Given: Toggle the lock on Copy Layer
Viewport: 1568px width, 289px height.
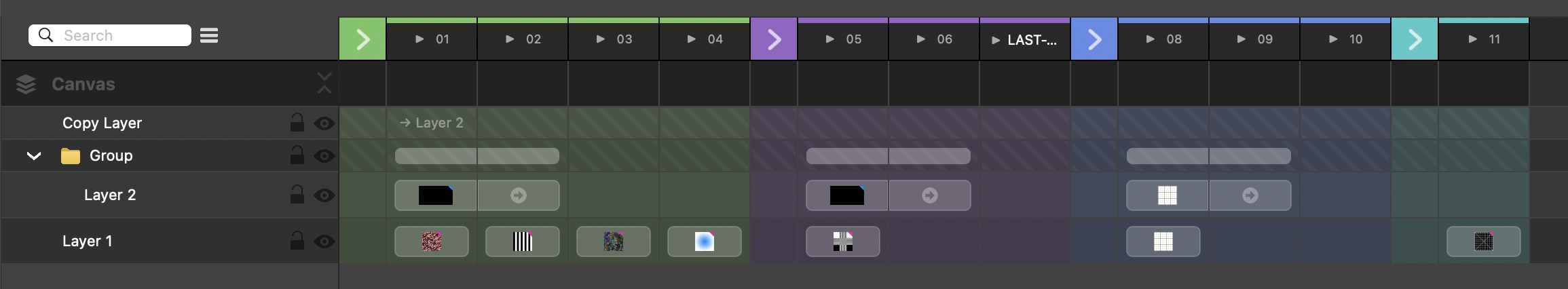Looking at the screenshot, I should (x=297, y=123).
